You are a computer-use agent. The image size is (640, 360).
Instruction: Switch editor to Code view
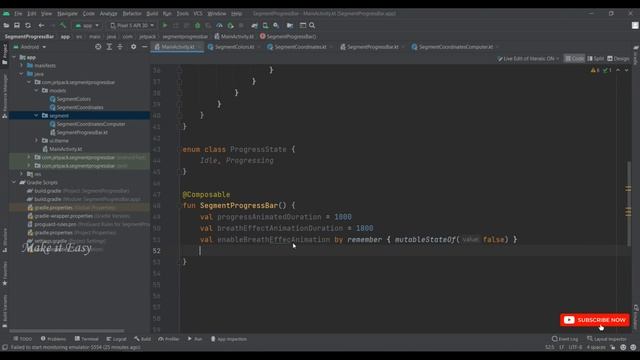coord(574,59)
